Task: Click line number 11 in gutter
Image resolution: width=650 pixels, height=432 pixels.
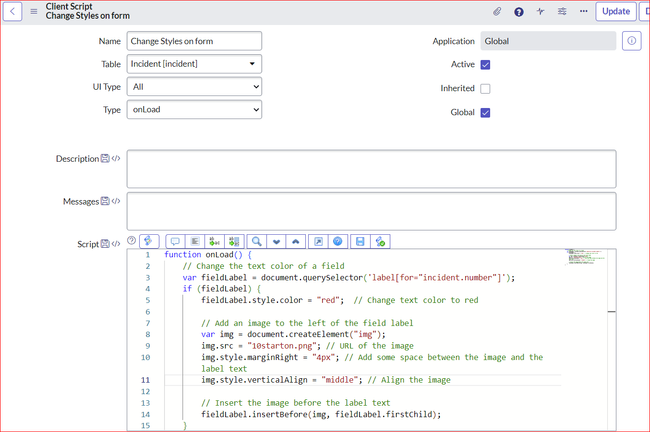Action: coord(145,380)
